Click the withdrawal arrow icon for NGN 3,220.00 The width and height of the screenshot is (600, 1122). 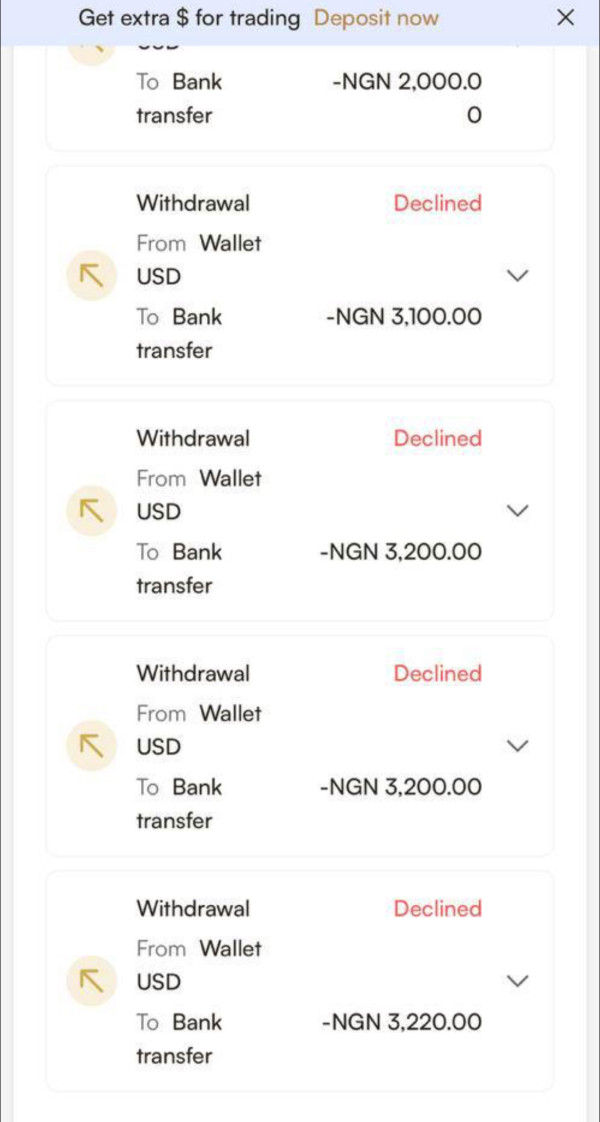pos(92,980)
